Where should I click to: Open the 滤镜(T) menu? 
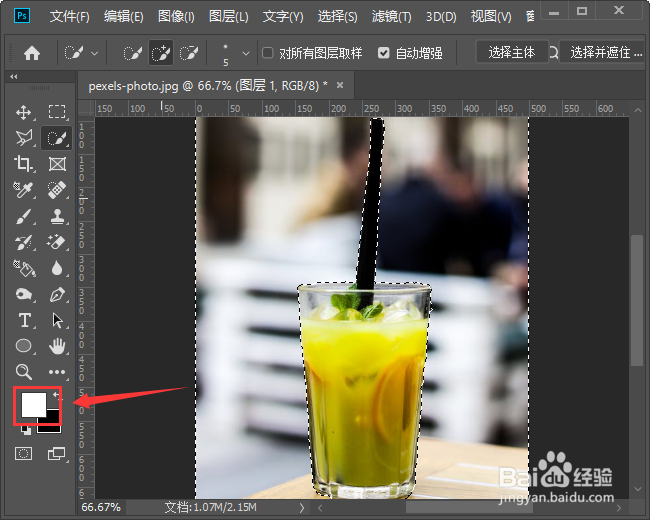point(391,17)
